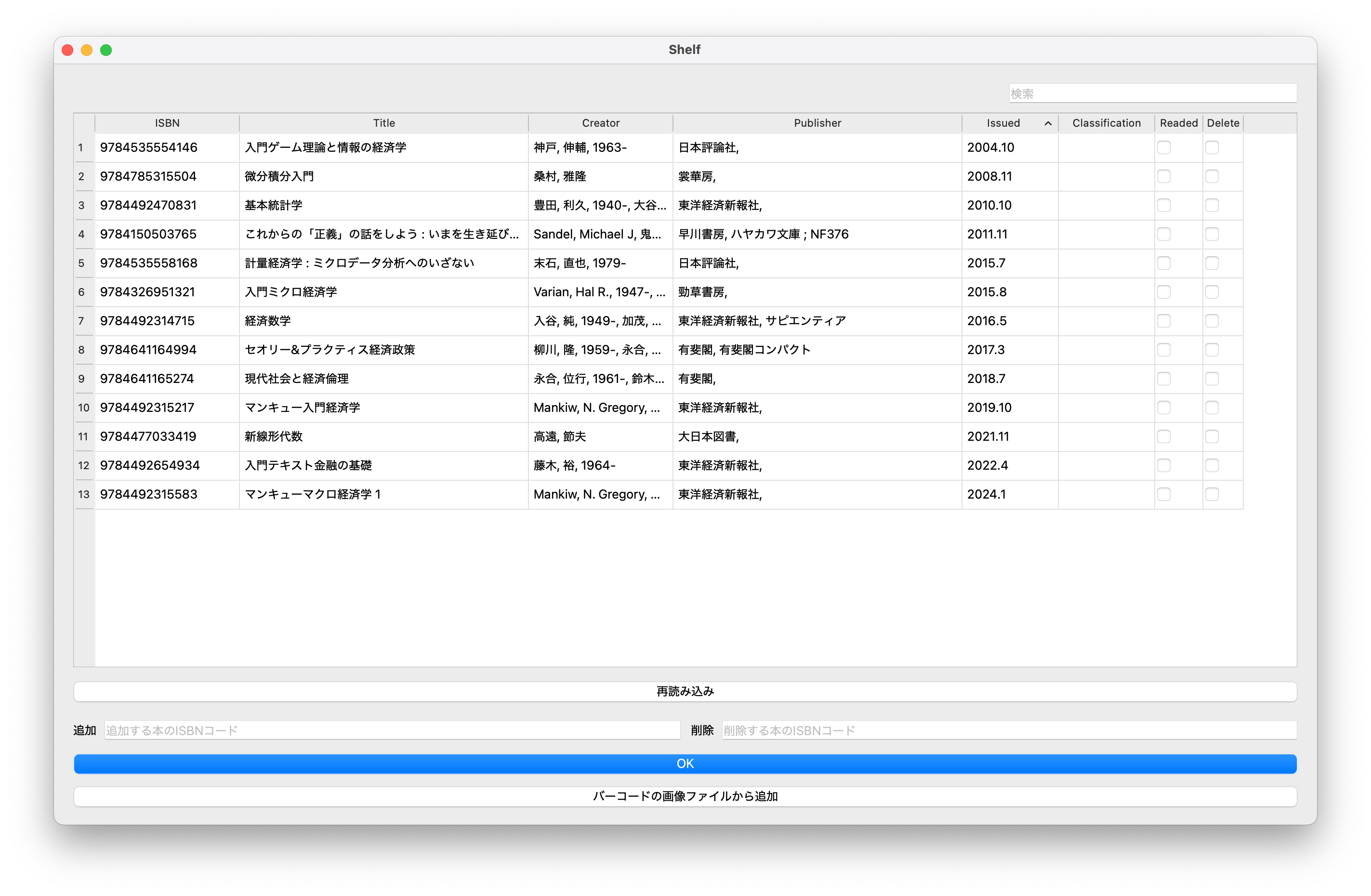Sort the table by the ISBN column
Image resolution: width=1371 pixels, height=896 pixels.
pyautogui.click(x=167, y=123)
